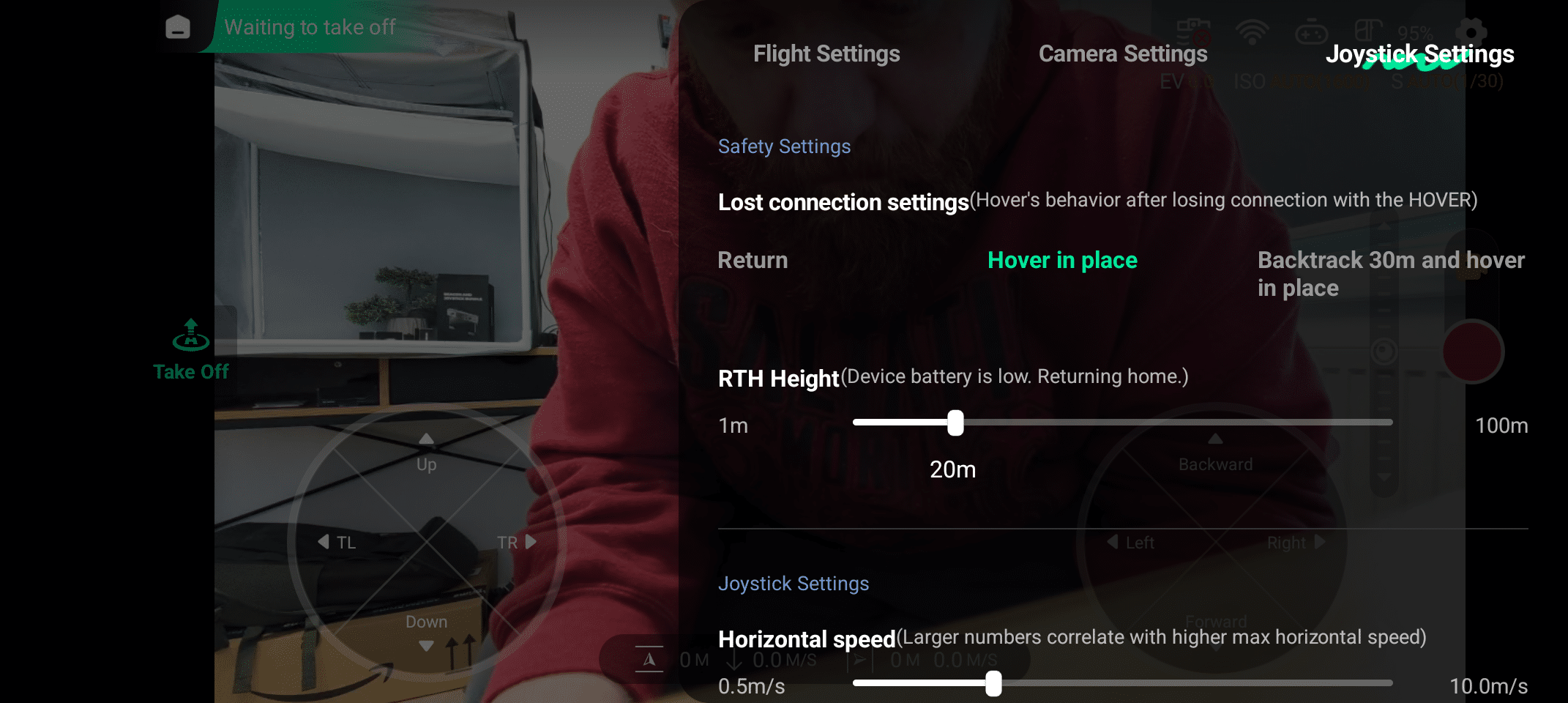This screenshot has width=1568, height=703.
Task: Tap the gamepad controller status icon
Action: tap(1311, 32)
